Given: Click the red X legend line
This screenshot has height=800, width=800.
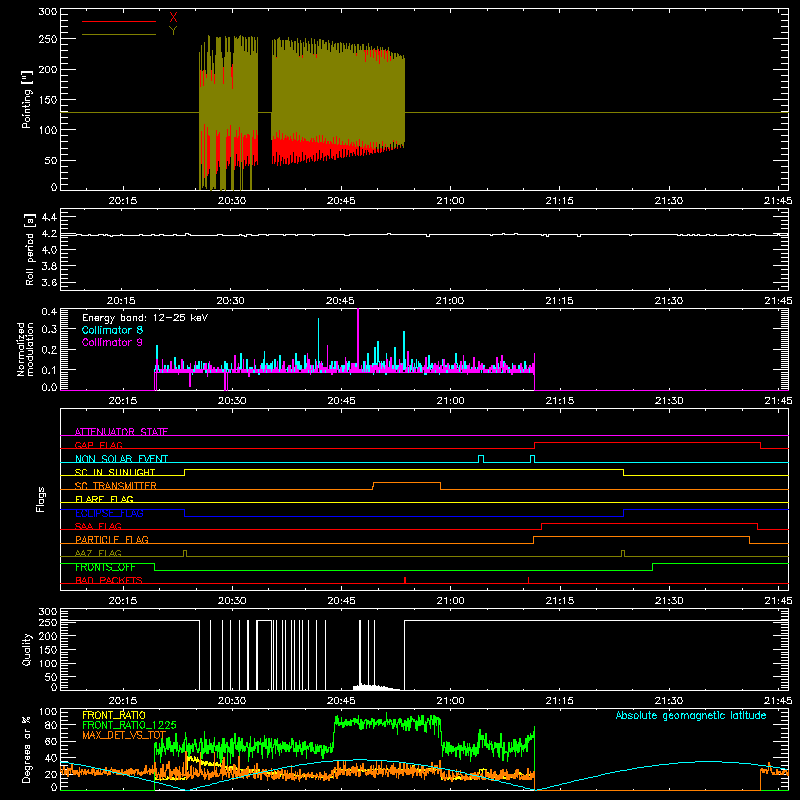Looking at the screenshot, I should (119, 21).
